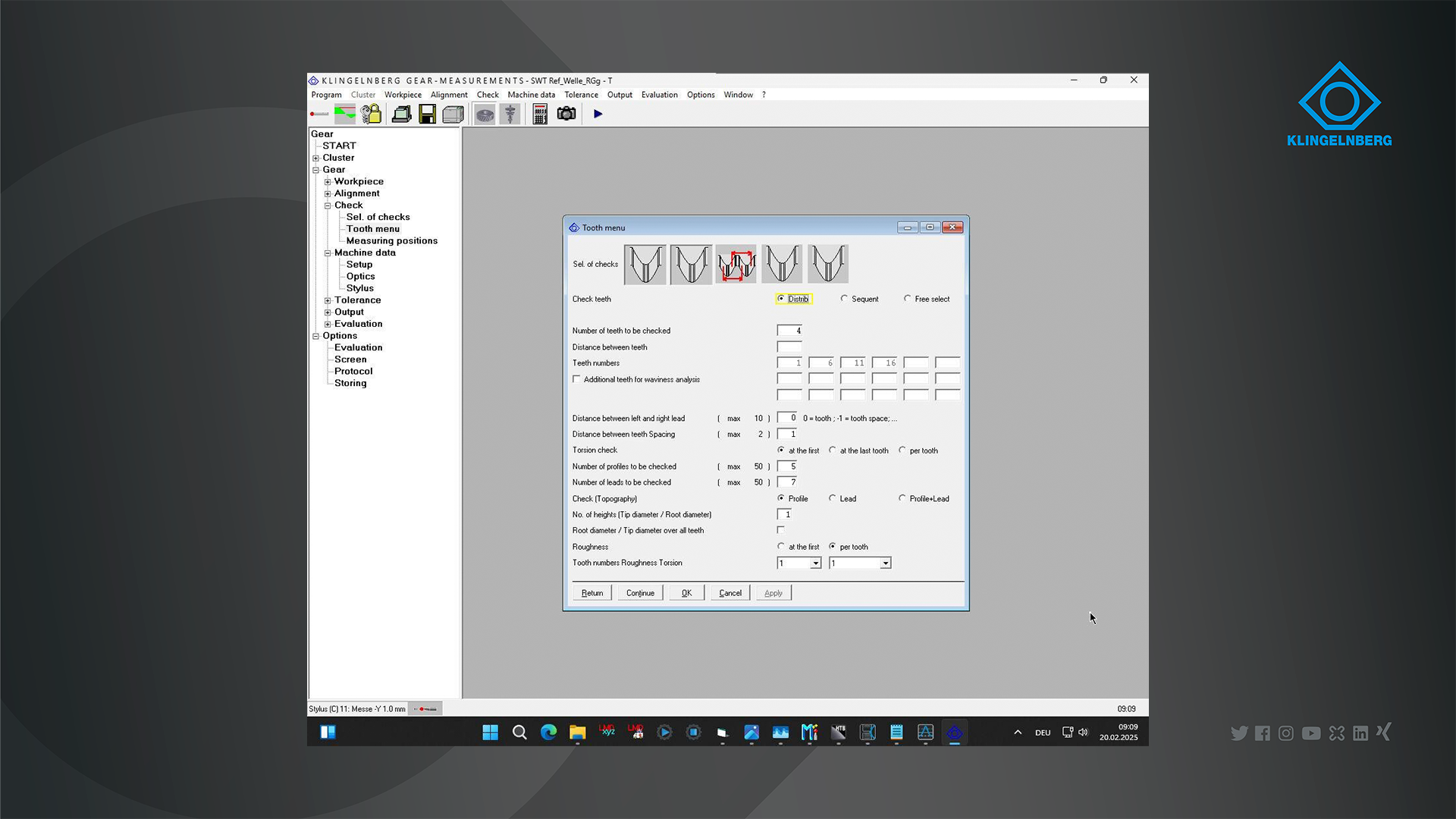Expand the Cluster tree node
This screenshot has height=819, width=1456.
click(316, 158)
